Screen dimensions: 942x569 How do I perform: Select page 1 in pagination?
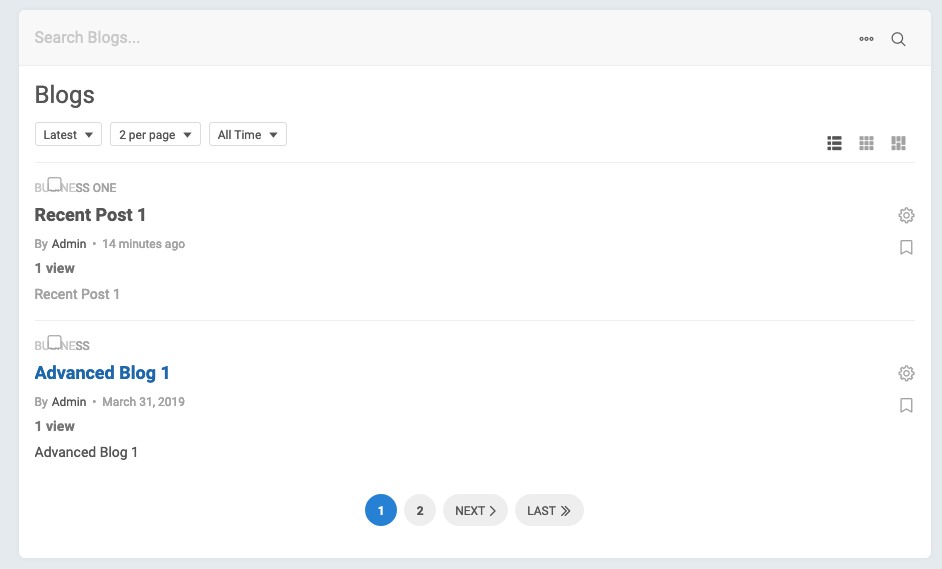click(381, 511)
